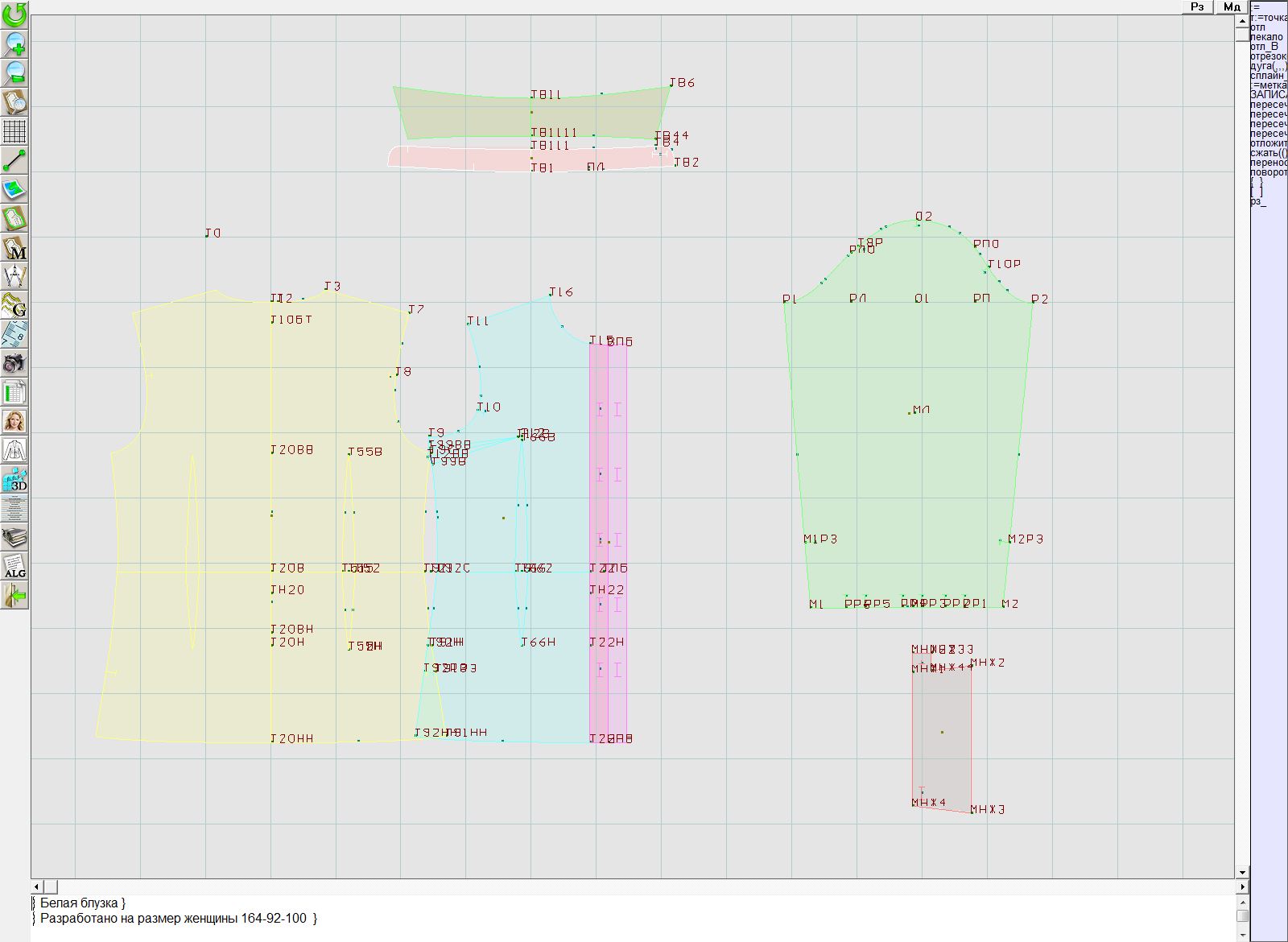Open the stacked books library icon

pos(14,537)
